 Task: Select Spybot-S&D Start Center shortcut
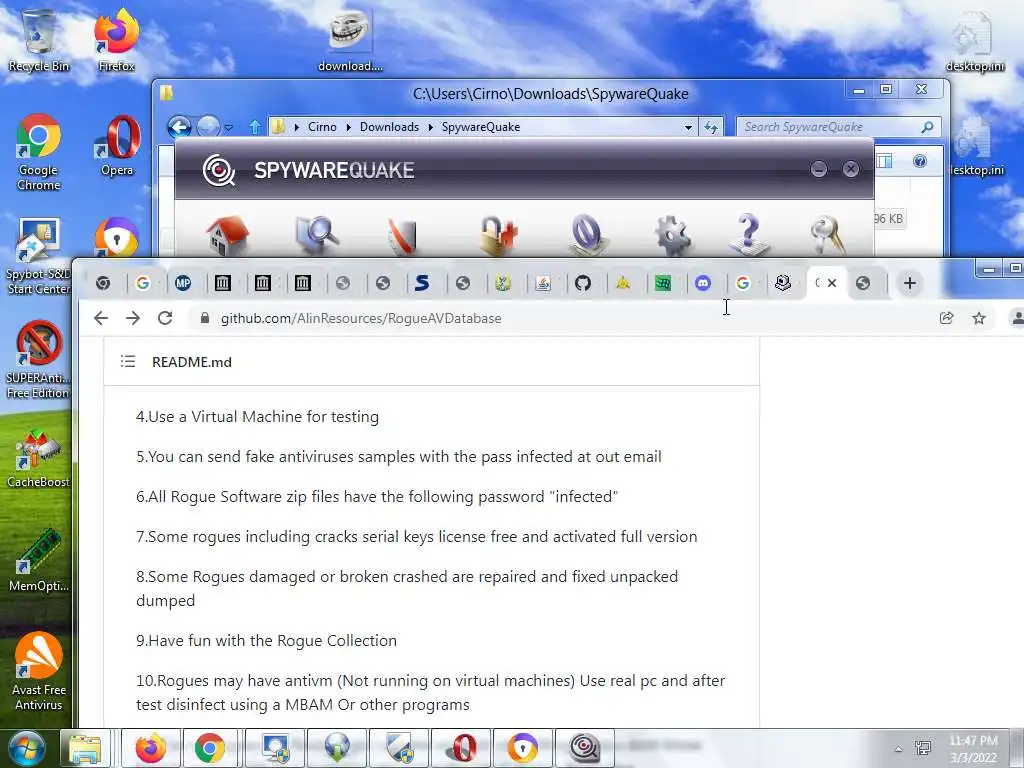click(x=38, y=257)
